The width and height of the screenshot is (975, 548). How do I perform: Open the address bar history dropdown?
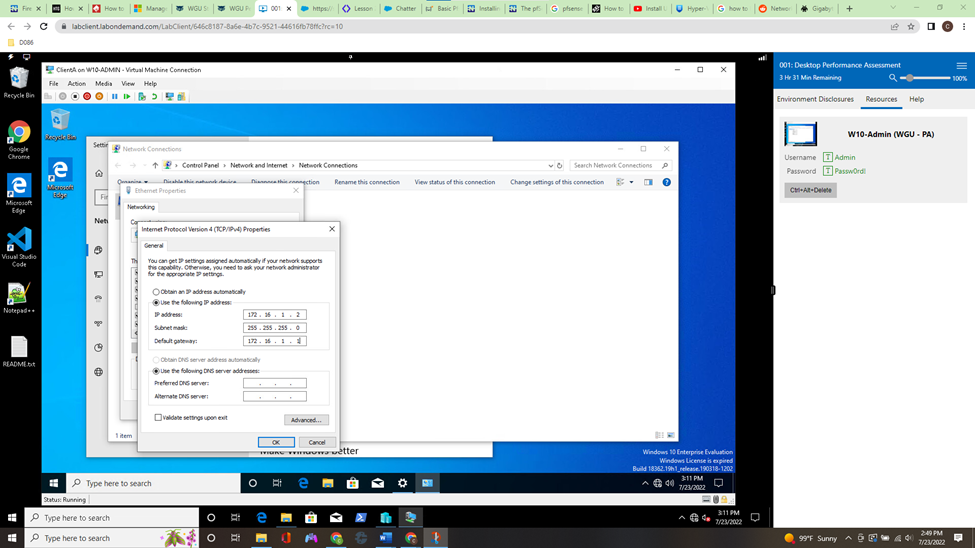click(550, 165)
